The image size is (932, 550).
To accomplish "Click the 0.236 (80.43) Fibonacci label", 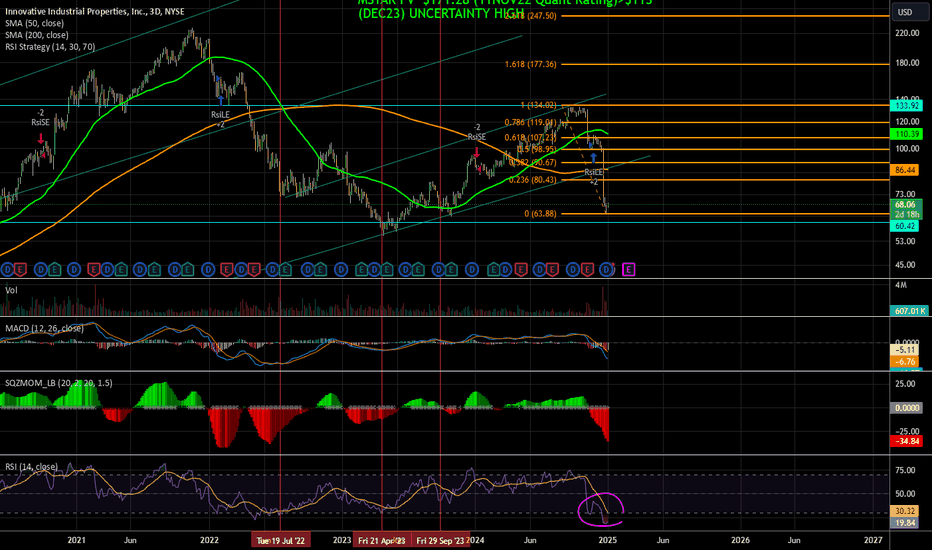I will pos(533,180).
